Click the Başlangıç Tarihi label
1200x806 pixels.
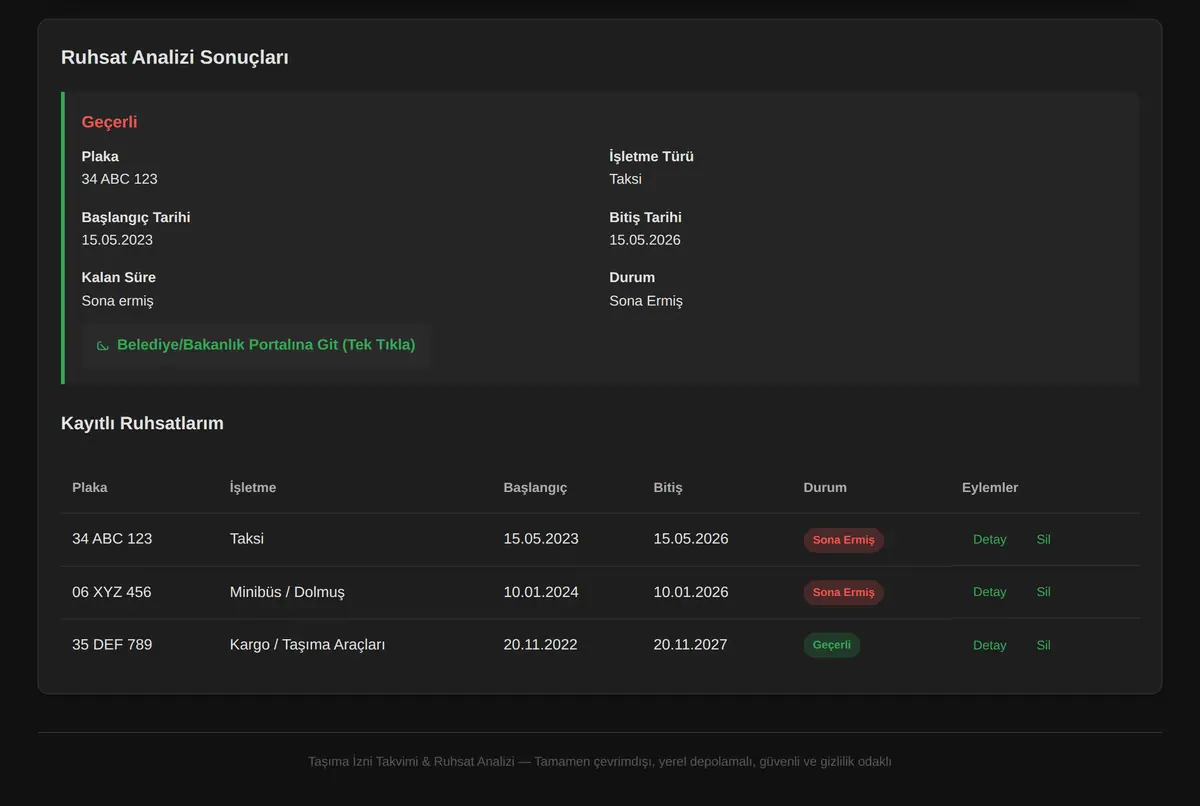(136, 217)
